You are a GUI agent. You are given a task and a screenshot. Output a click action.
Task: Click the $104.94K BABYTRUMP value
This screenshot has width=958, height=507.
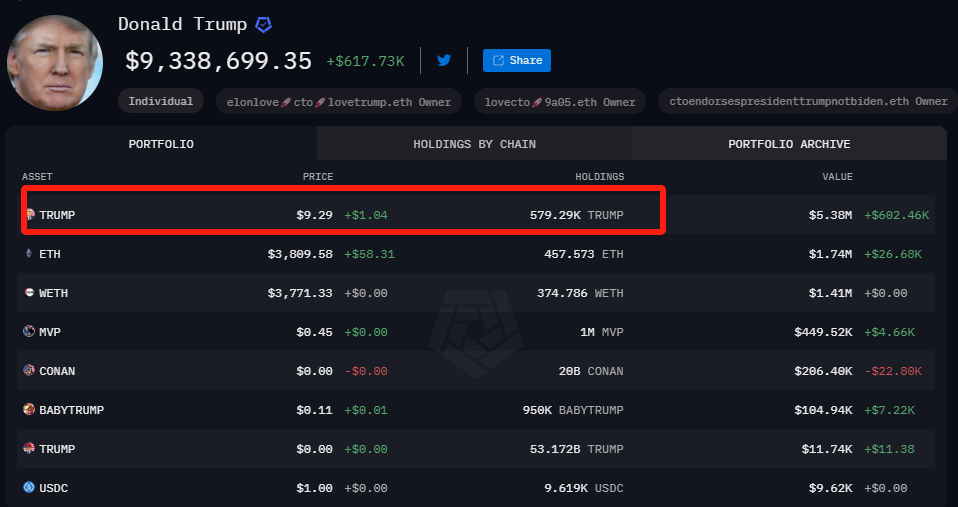click(823, 410)
